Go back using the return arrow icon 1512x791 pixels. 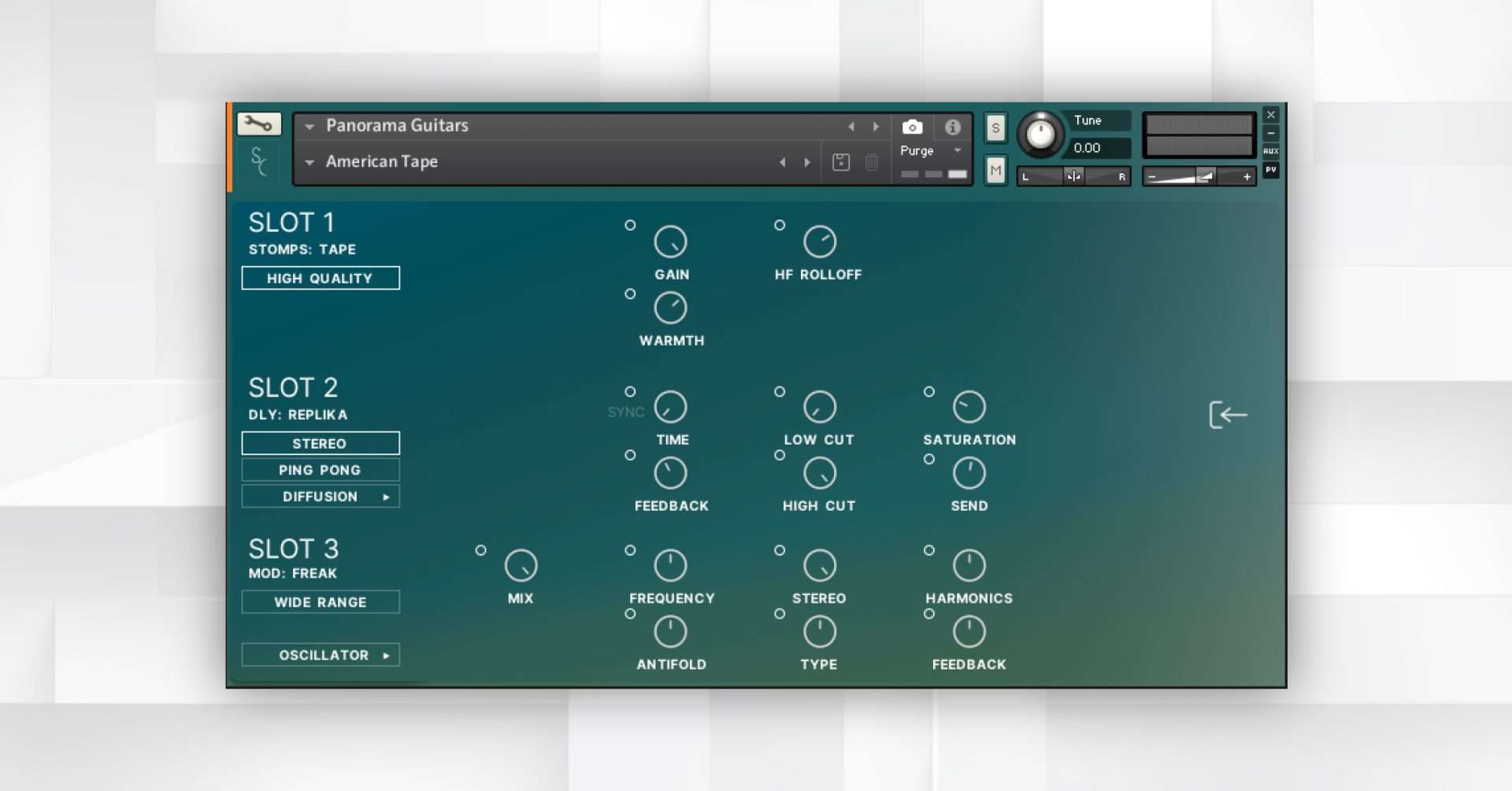click(x=1228, y=415)
